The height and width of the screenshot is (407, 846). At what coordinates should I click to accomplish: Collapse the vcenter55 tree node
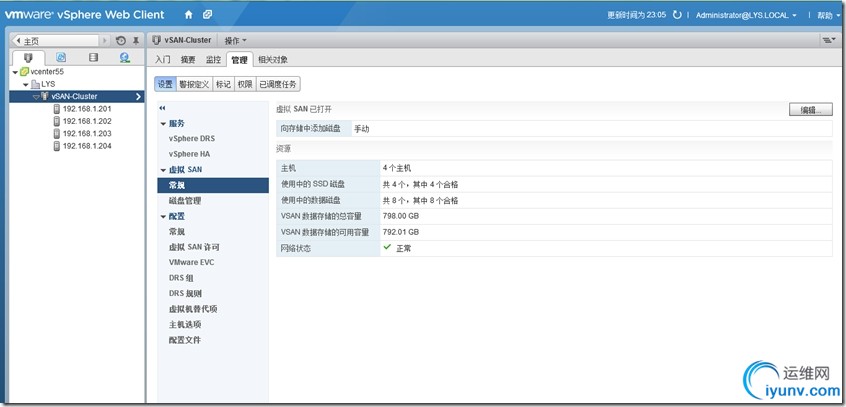[x=15, y=72]
